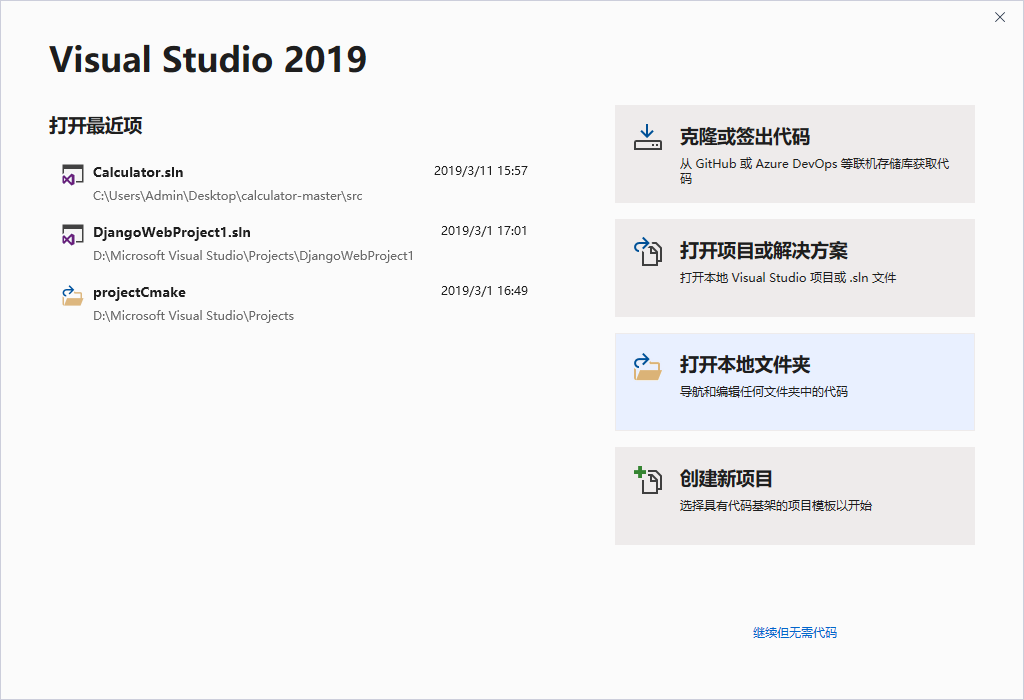
Task: Click projectCmake path D:\Microsoft Visual Studio\Projects
Action: [193, 316]
